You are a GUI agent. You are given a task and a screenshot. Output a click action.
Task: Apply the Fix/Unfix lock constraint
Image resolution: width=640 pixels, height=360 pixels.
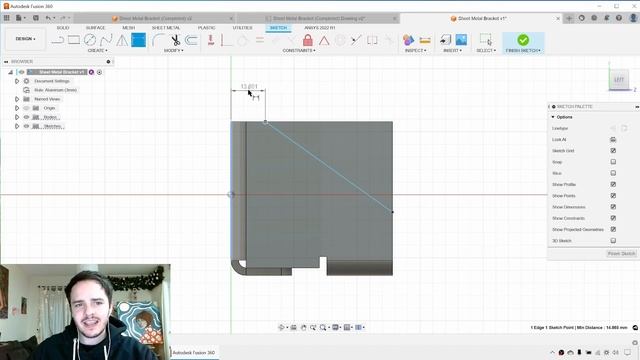[308, 40]
